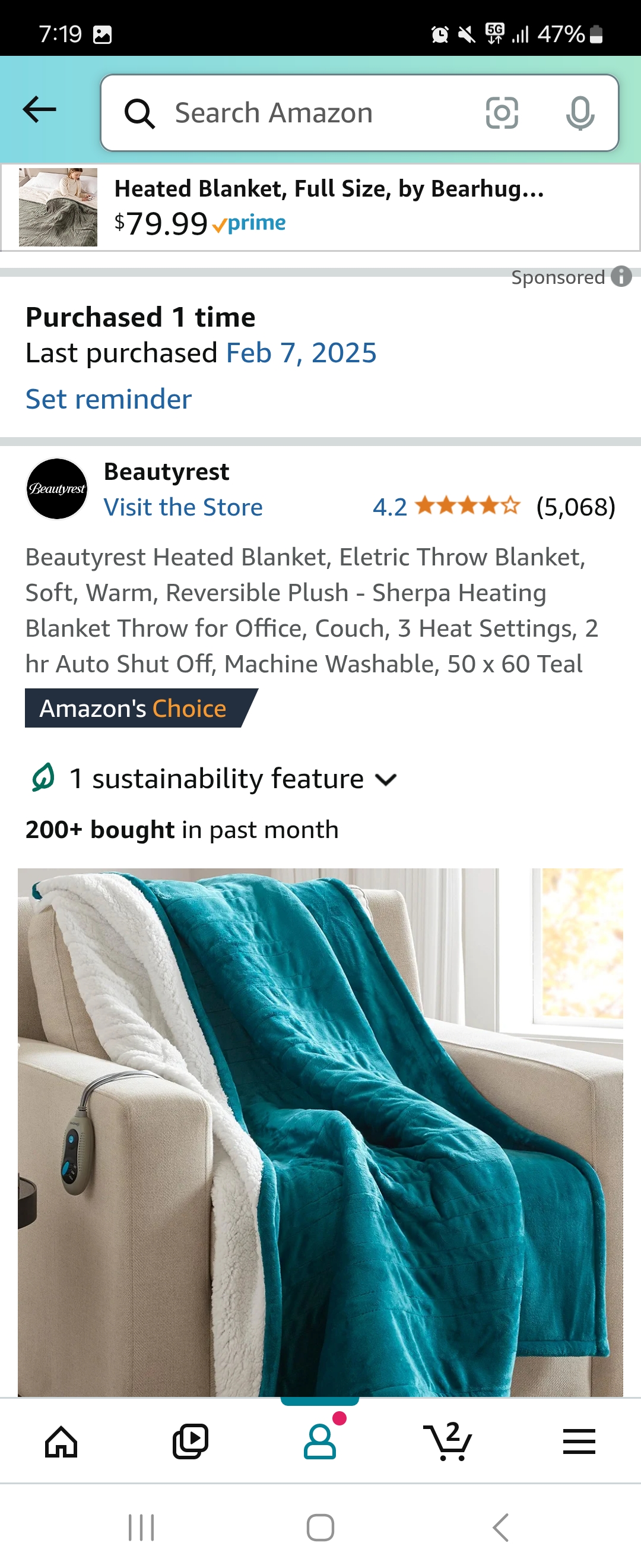
Task: Open the cart with 2 items
Action: pos(448,1441)
